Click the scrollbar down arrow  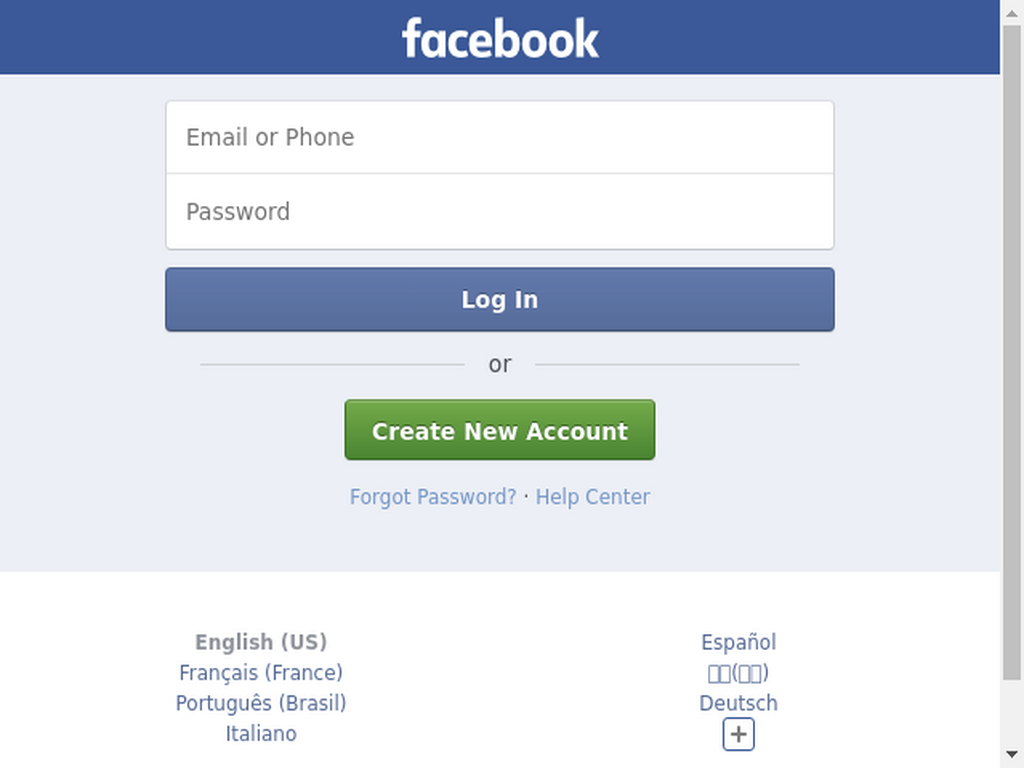(1012, 756)
